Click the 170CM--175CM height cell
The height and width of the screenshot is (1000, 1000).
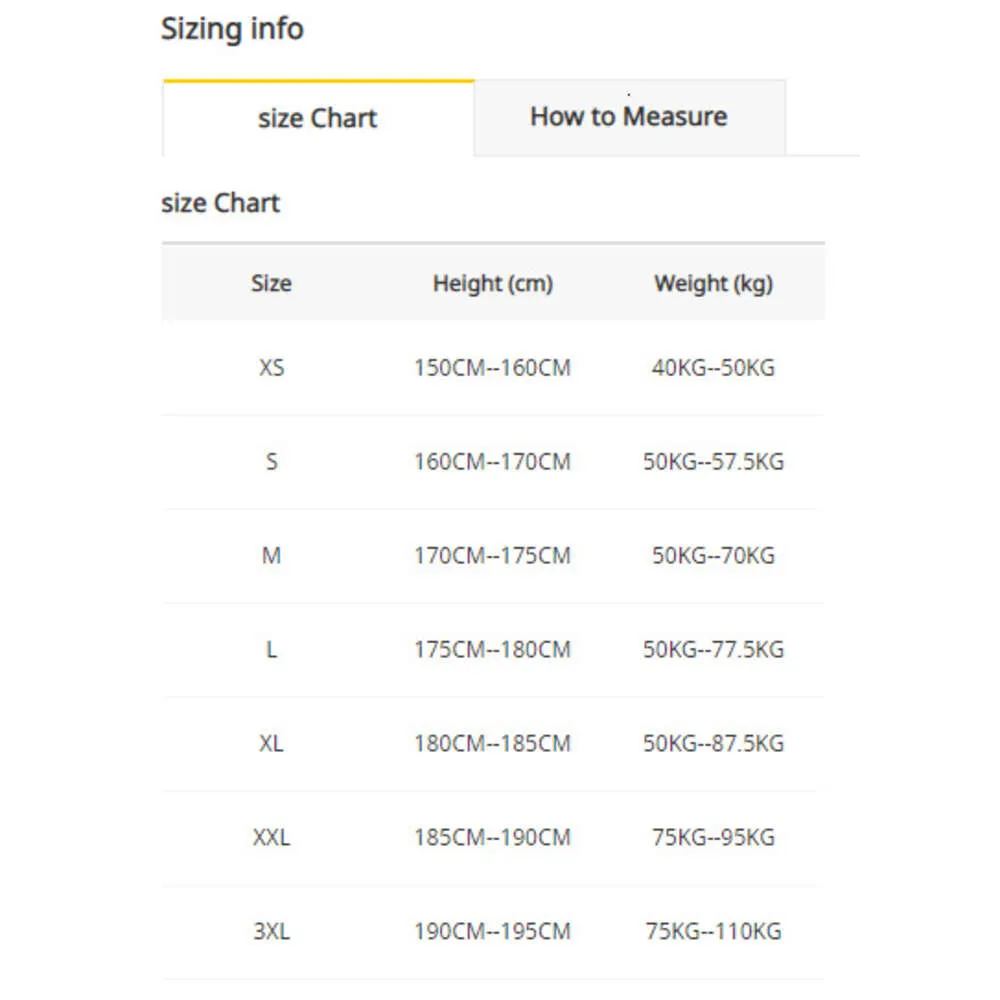[x=492, y=556]
